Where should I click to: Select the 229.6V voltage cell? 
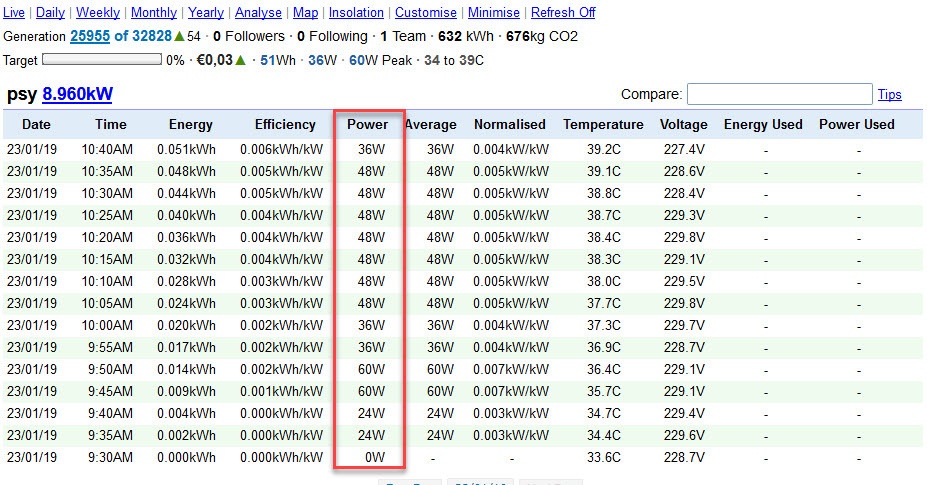(x=684, y=435)
